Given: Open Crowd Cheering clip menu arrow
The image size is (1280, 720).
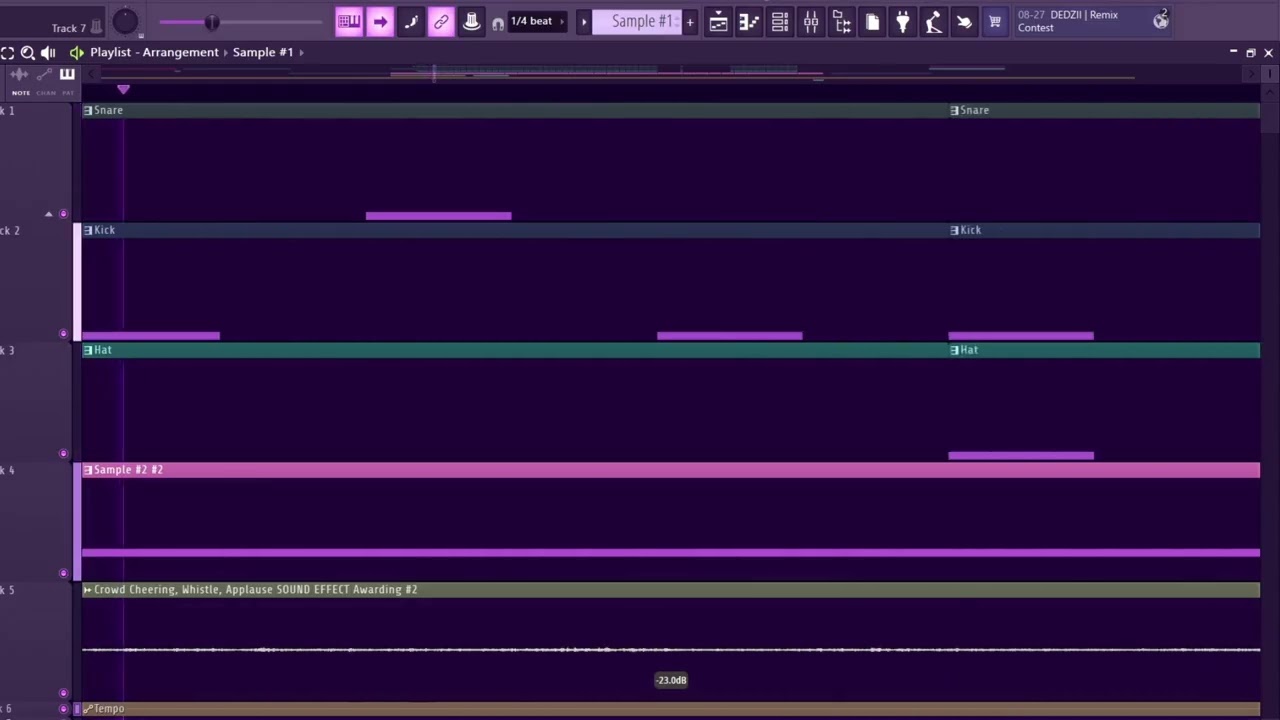Looking at the screenshot, I should [x=88, y=589].
